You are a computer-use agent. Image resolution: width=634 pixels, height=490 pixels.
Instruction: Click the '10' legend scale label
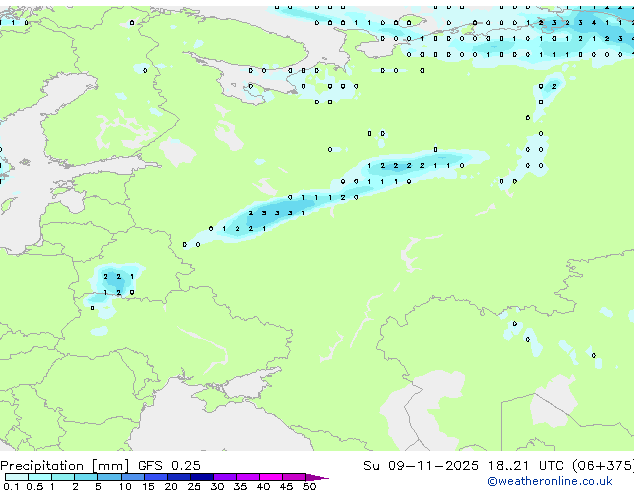(x=125, y=486)
